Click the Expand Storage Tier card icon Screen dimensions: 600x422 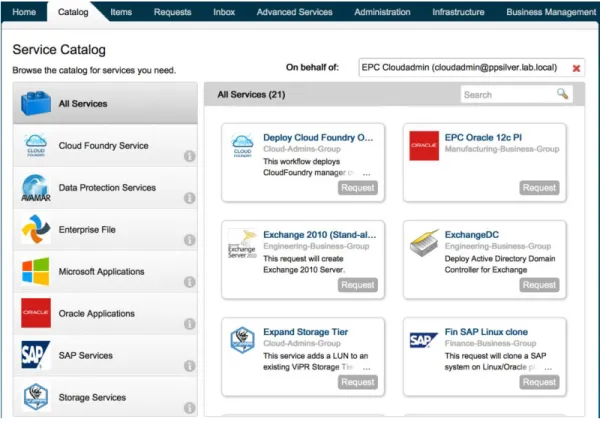click(x=243, y=340)
